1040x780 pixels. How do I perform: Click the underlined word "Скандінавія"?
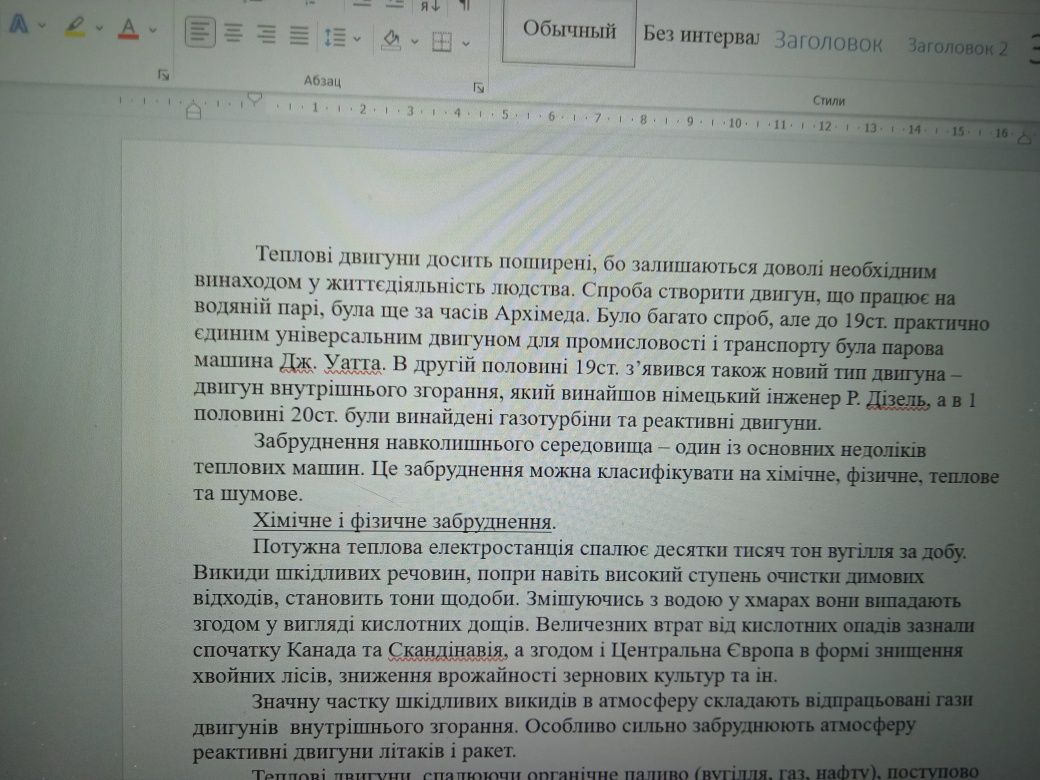448,651
